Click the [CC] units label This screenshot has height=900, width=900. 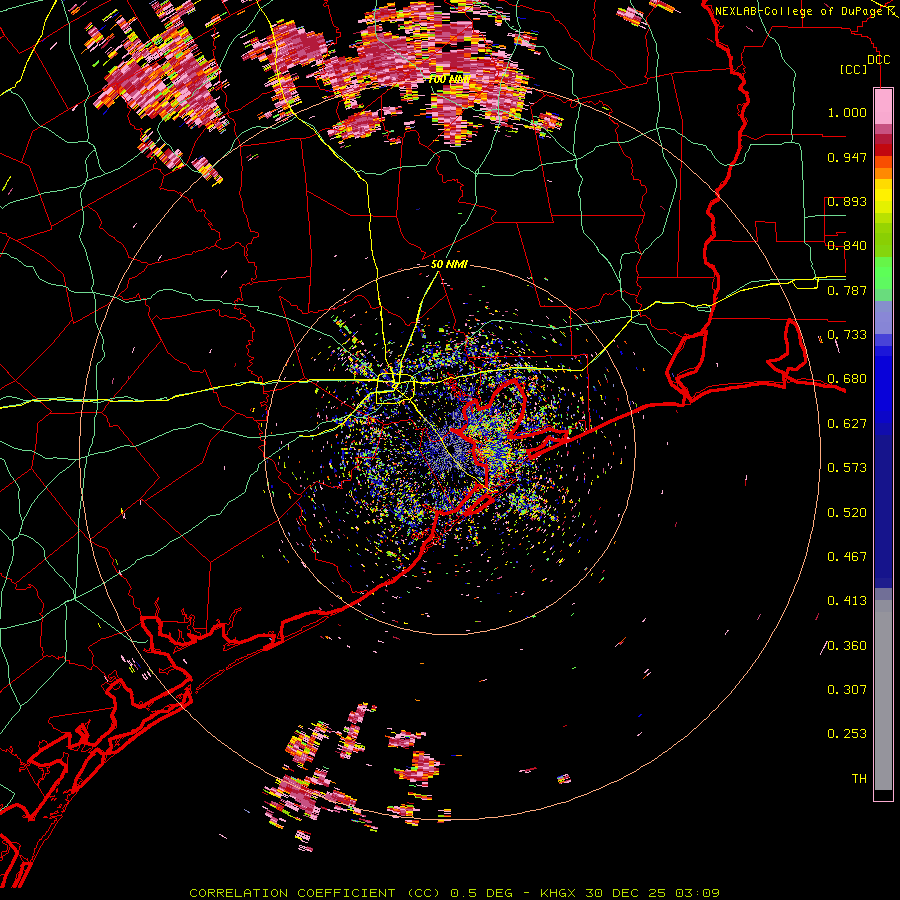[854, 69]
